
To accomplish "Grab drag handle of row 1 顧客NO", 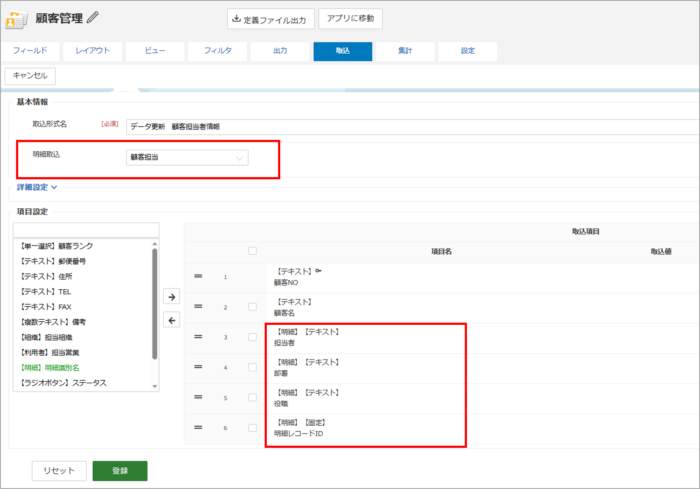I will click(x=198, y=276).
